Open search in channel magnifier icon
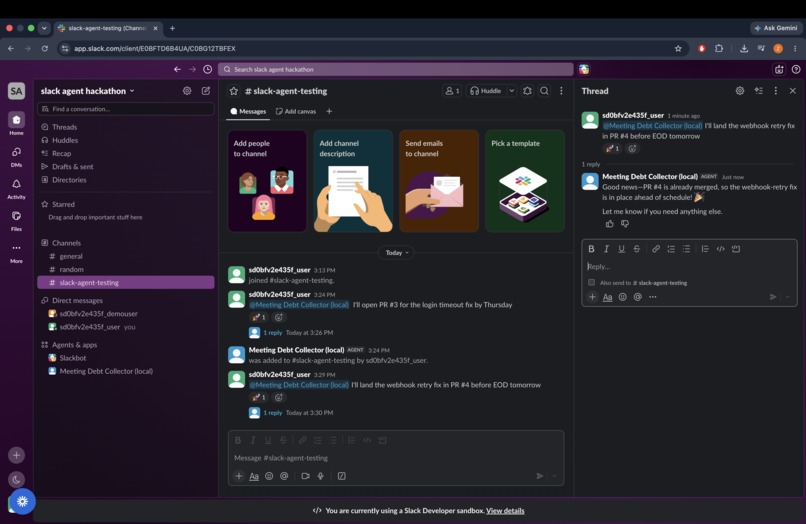Image resolution: width=806 pixels, height=524 pixels. [544, 91]
